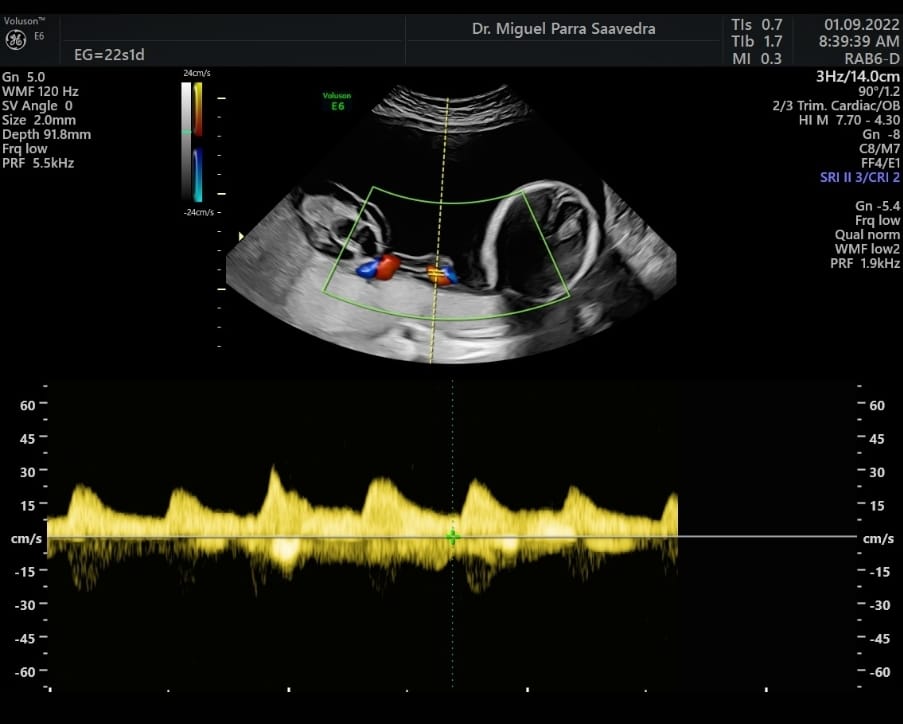The height and width of the screenshot is (724, 903).
Task: Click the GE logo in the header
Action: [x=16, y=40]
